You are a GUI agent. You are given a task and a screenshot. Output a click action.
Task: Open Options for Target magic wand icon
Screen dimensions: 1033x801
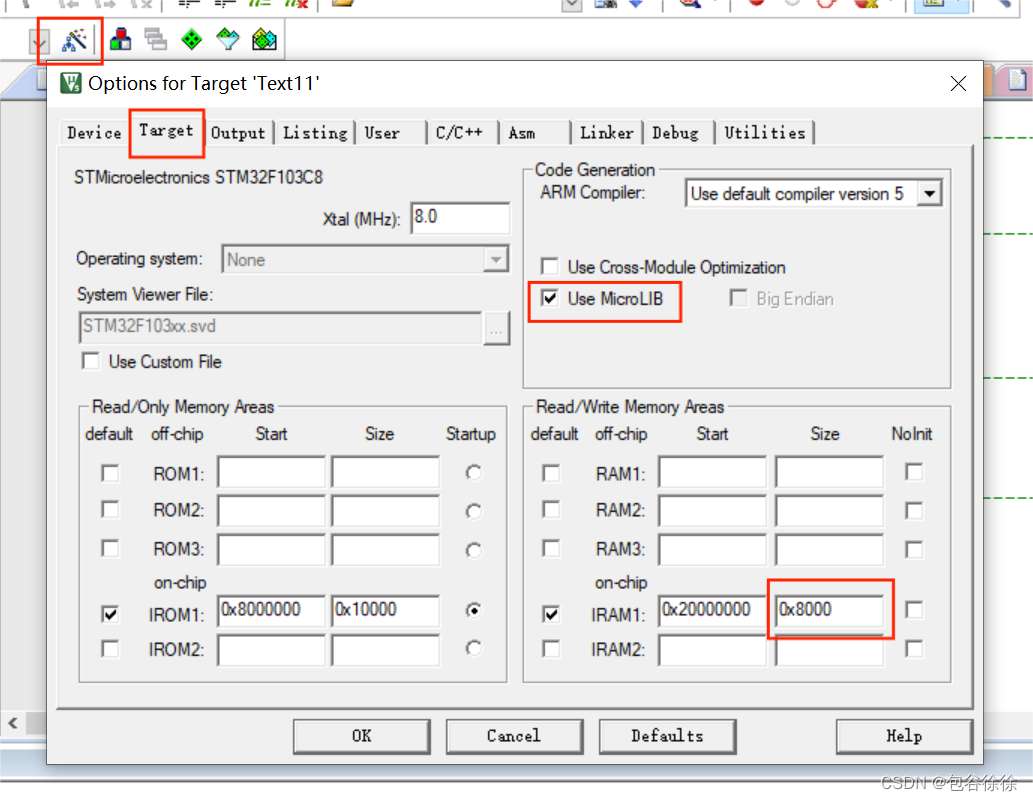pos(74,40)
